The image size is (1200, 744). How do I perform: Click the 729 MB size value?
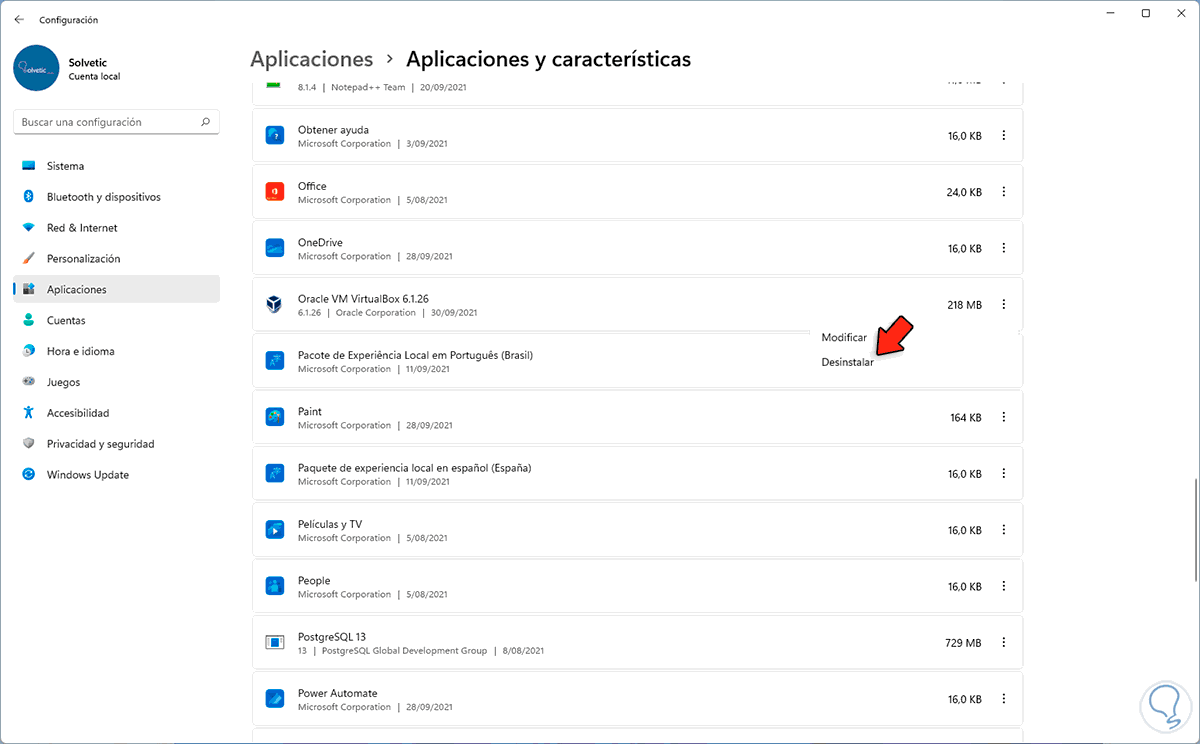click(962, 643)
